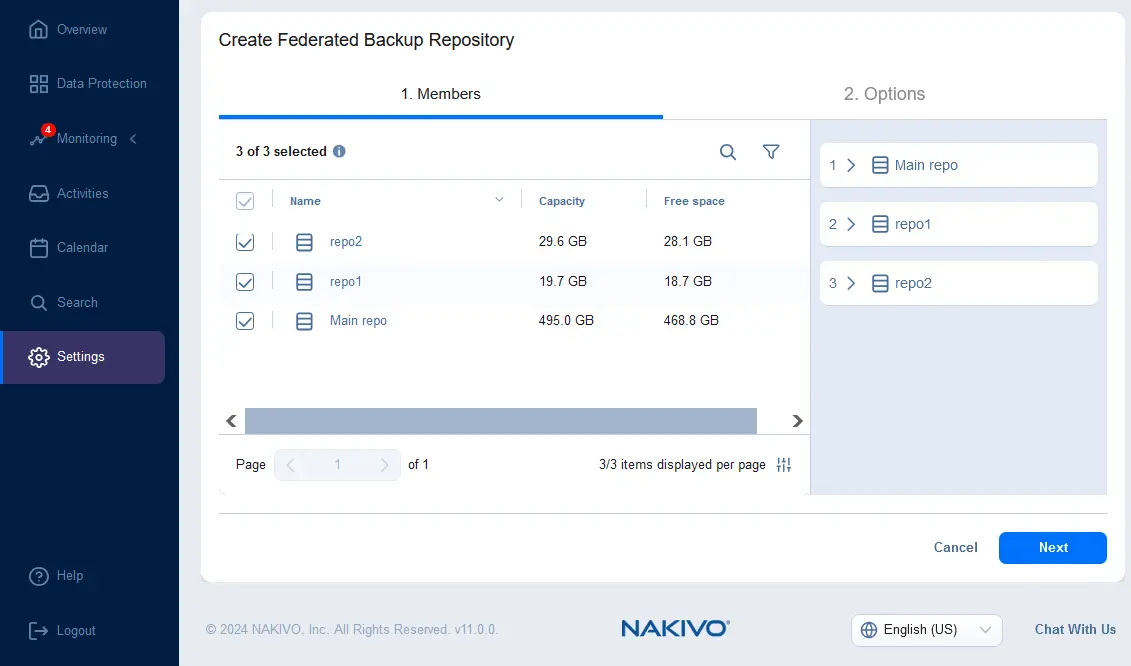Click the repository icon in repo1 table row
Viewport: 1131px width, 666px height.
pyautogui.click(x=304, y=281)
